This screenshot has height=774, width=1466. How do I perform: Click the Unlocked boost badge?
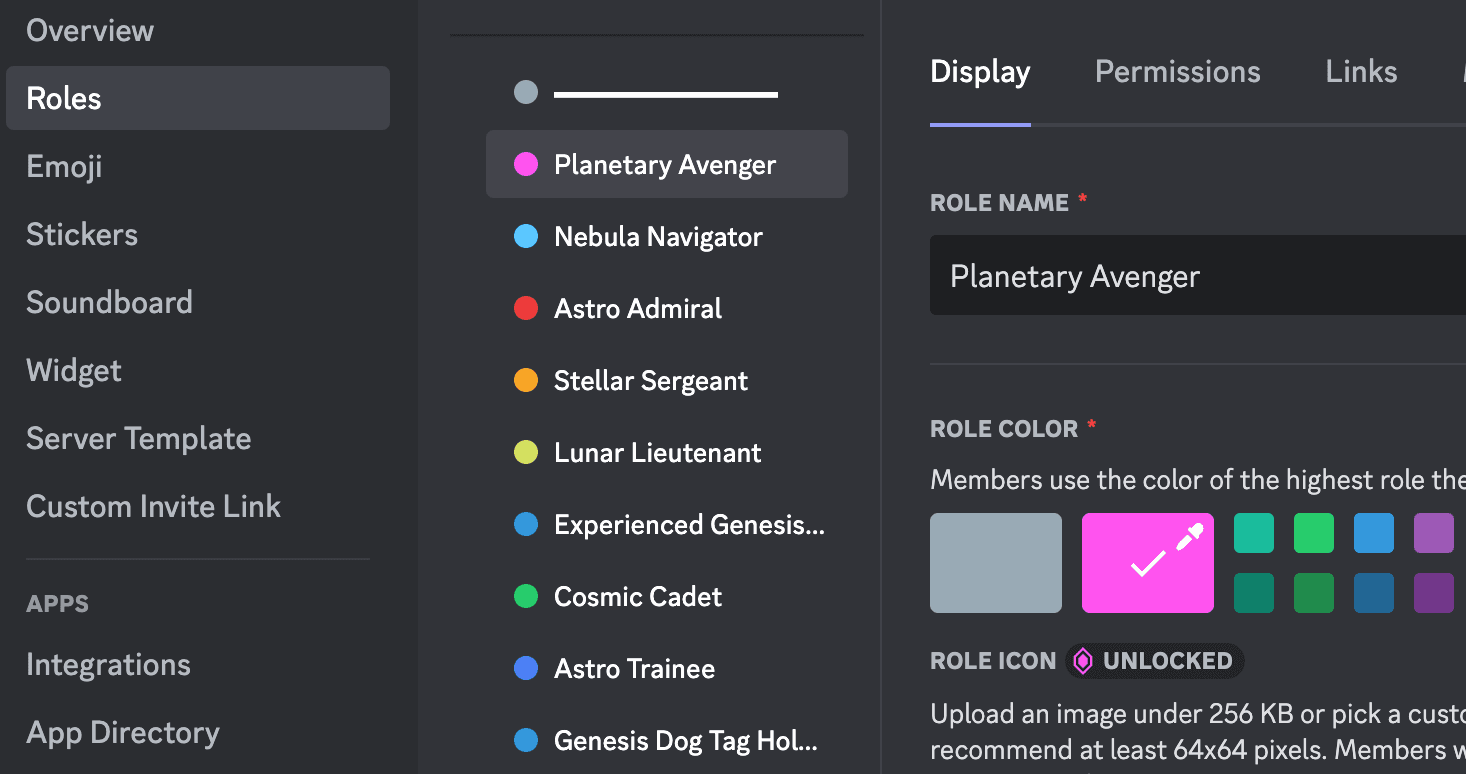pos(1155,661)
